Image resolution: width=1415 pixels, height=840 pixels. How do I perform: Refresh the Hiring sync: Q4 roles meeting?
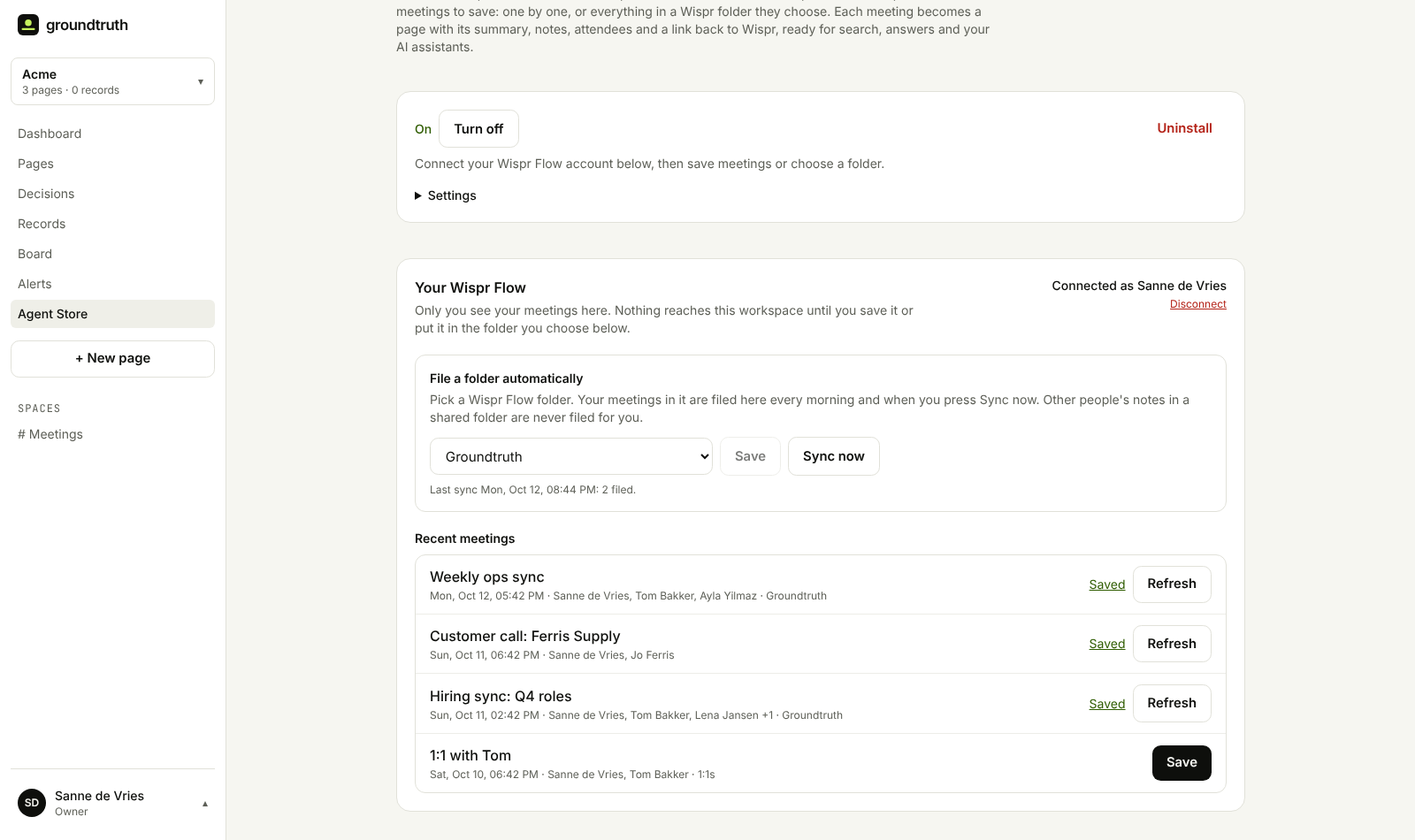[x=1172, y=703]
